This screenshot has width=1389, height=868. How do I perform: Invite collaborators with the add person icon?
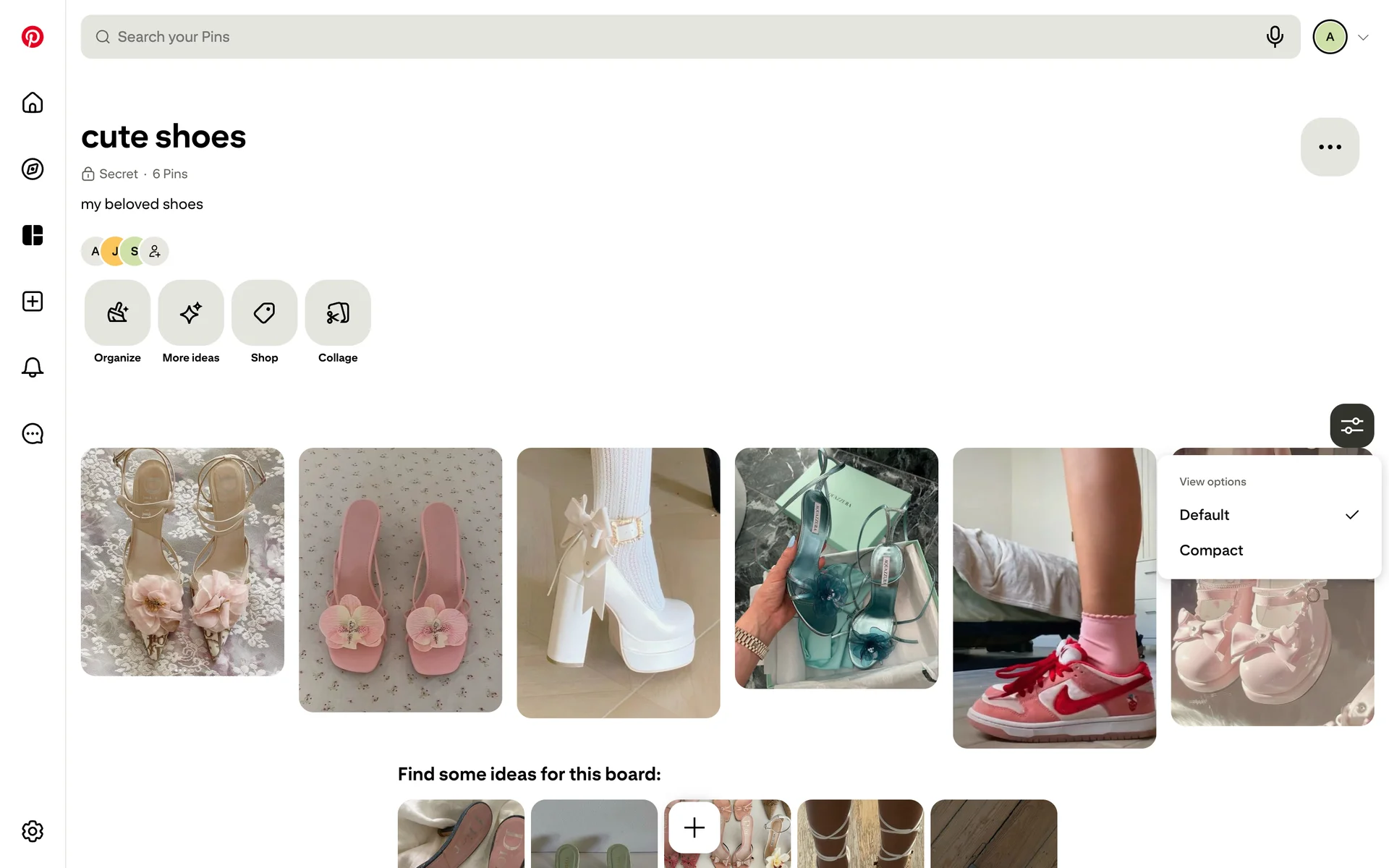coord(155,252)
